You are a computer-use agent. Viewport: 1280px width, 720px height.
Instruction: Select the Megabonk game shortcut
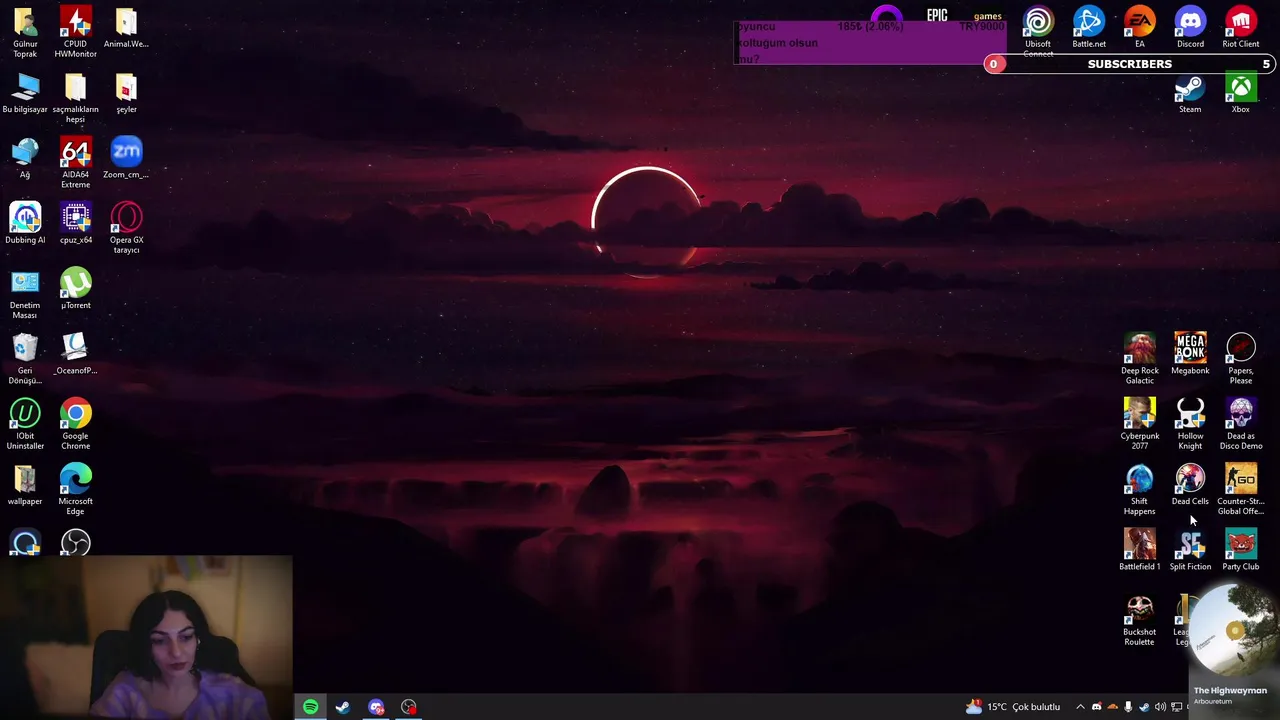(1190, 354)
